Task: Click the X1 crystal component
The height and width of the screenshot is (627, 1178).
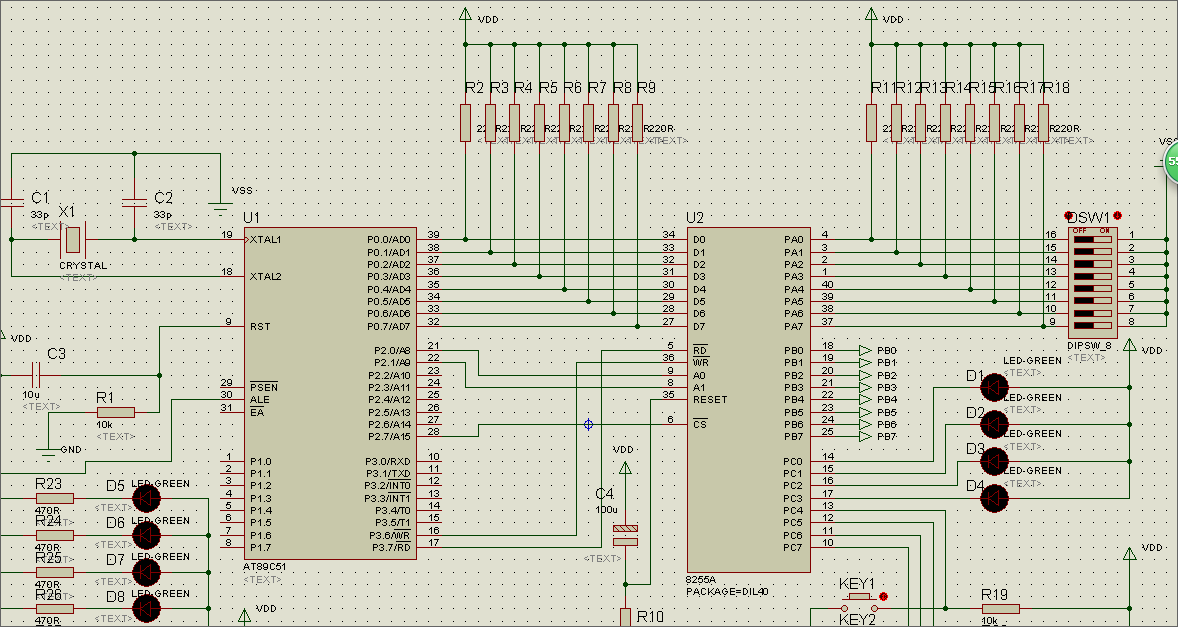Action: pyautogui.click(x=72, y=240)
